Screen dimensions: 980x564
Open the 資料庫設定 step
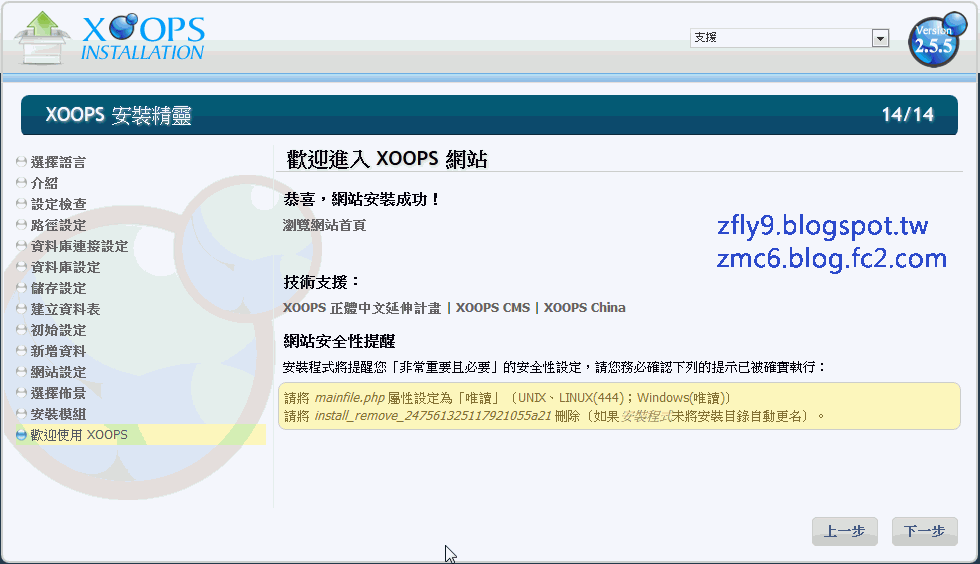66,268
